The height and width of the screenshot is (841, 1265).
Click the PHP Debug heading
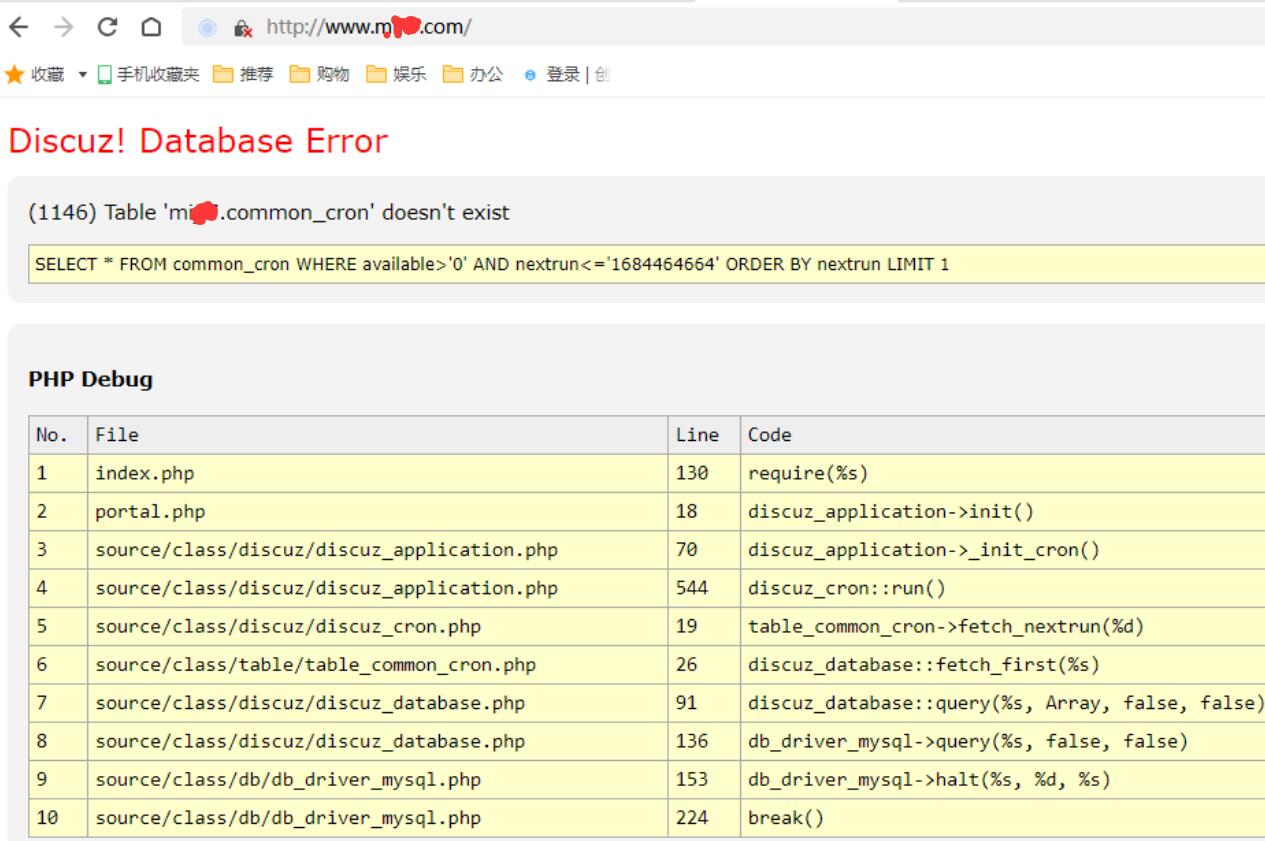tap(91, 379)
